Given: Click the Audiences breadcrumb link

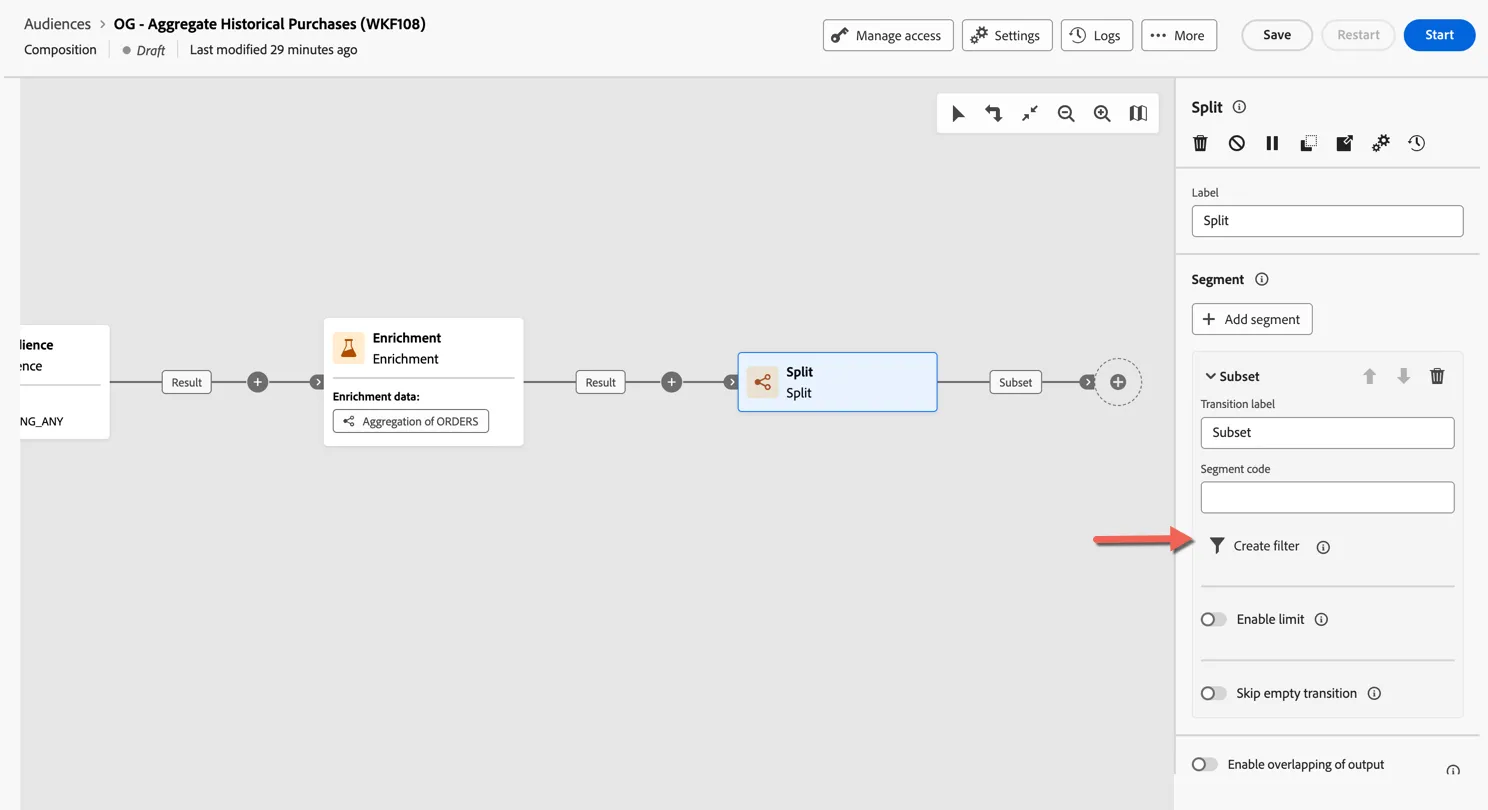Looking at the screenshot, I should tap(57, 24).
